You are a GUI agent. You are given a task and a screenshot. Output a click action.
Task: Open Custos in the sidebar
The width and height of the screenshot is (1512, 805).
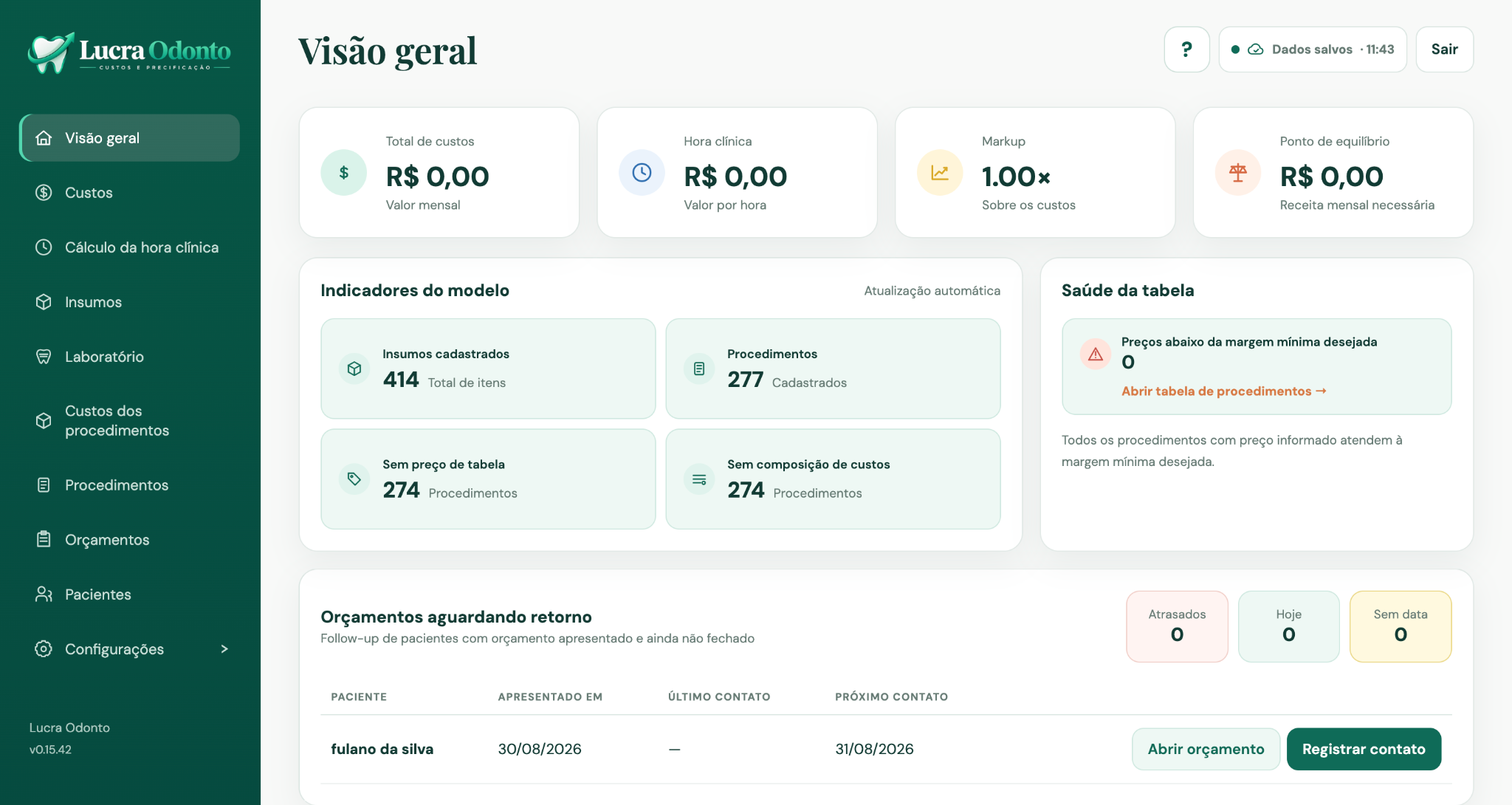[x=130, y=193]
